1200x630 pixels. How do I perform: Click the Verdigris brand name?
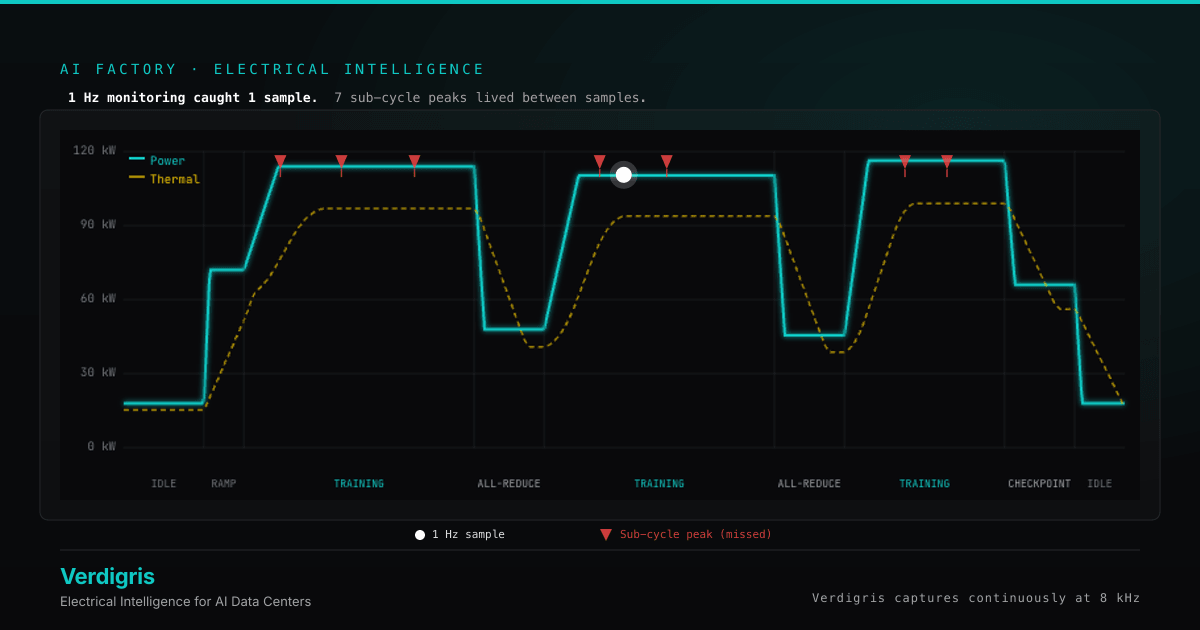click(107, 576)
